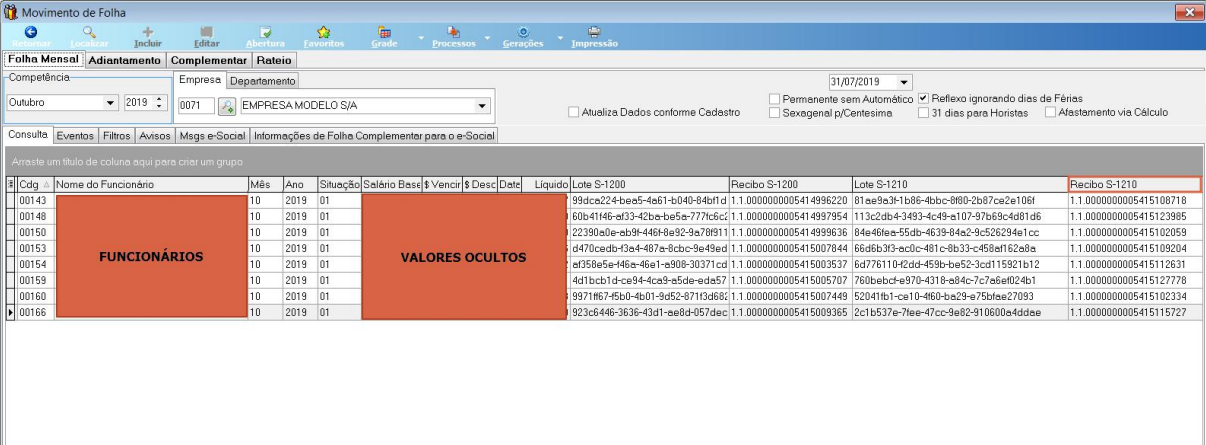1206x445 pixels.
Task: Select the row with code 00159
Action: click(x=603, y=280)
